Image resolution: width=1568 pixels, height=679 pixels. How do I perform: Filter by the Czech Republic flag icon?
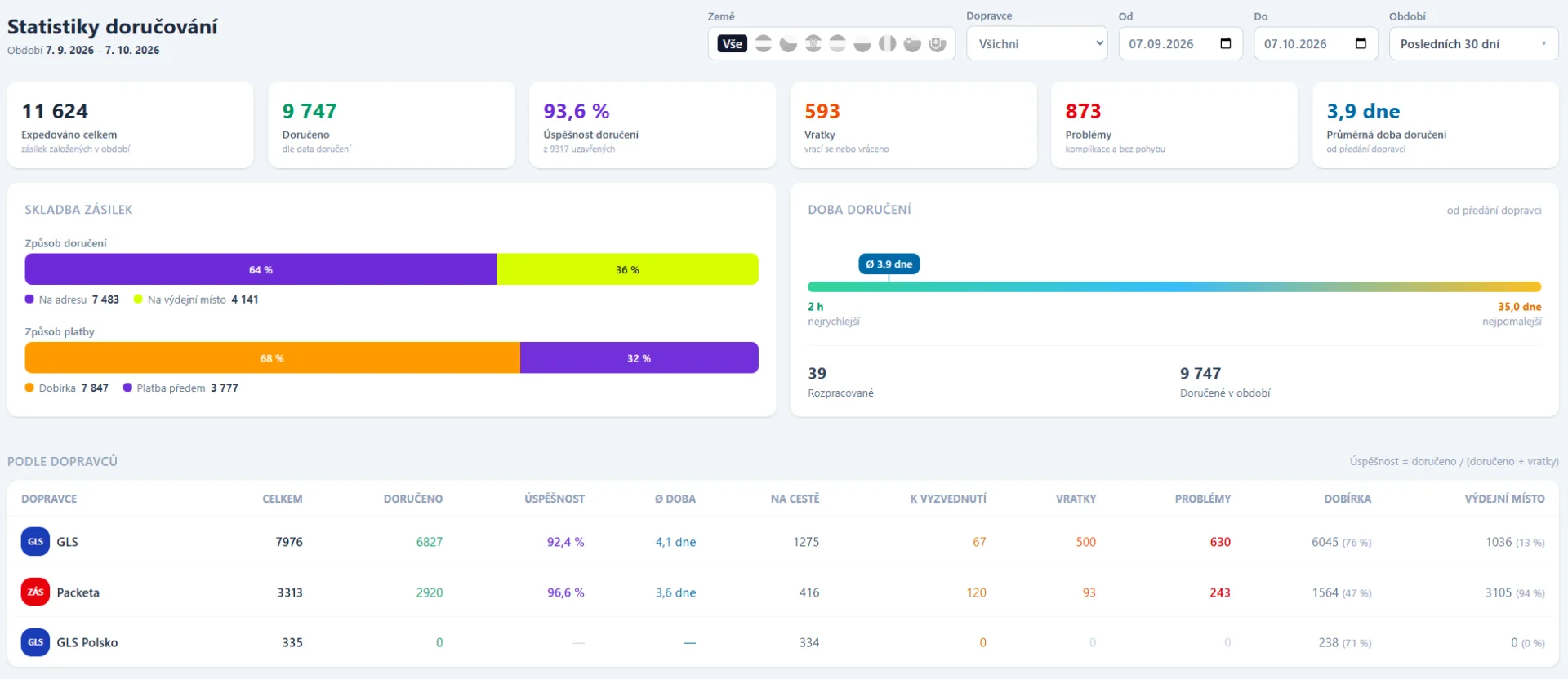coord(788,43)
